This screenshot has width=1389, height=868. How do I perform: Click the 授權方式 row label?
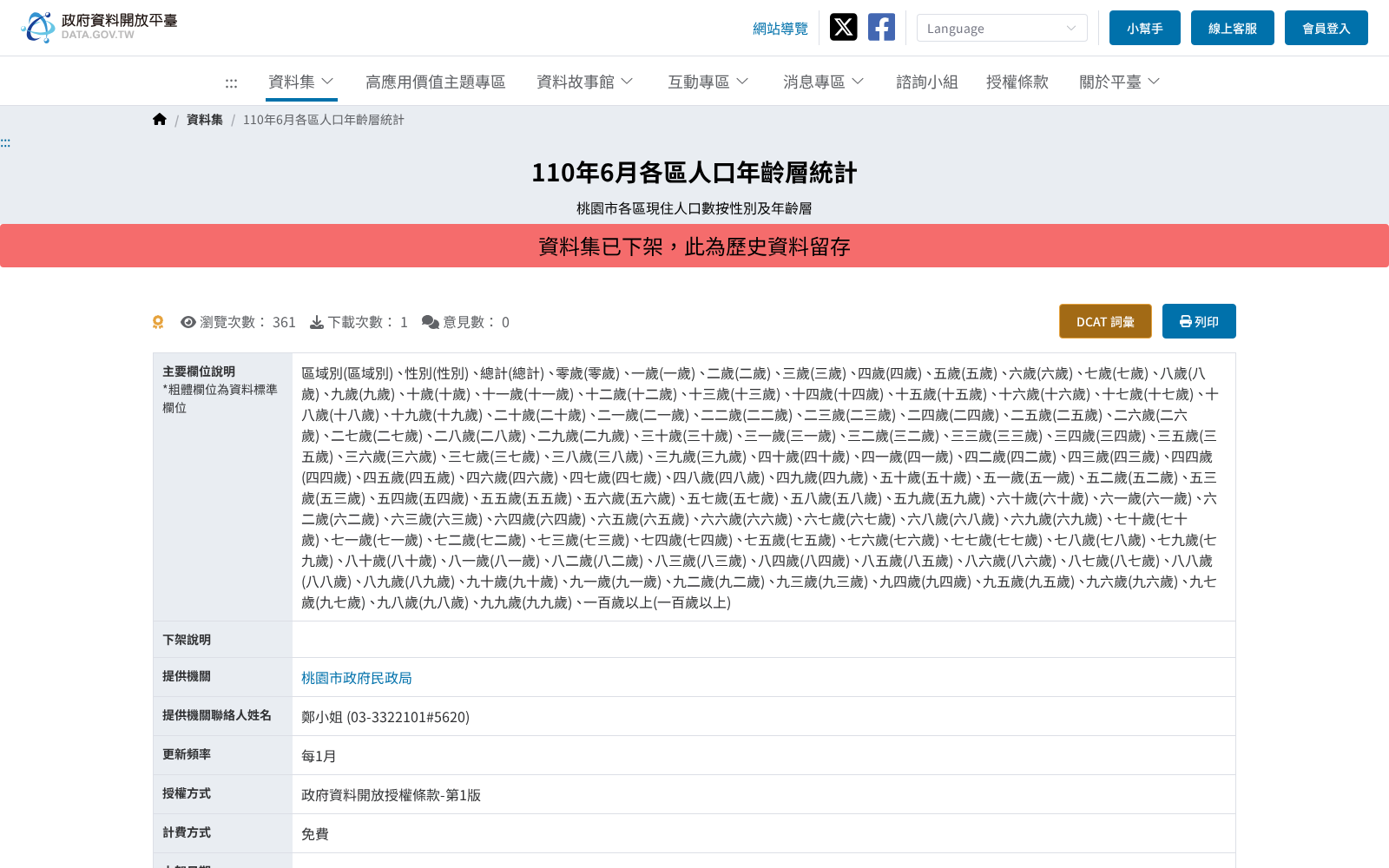[187, 793]
